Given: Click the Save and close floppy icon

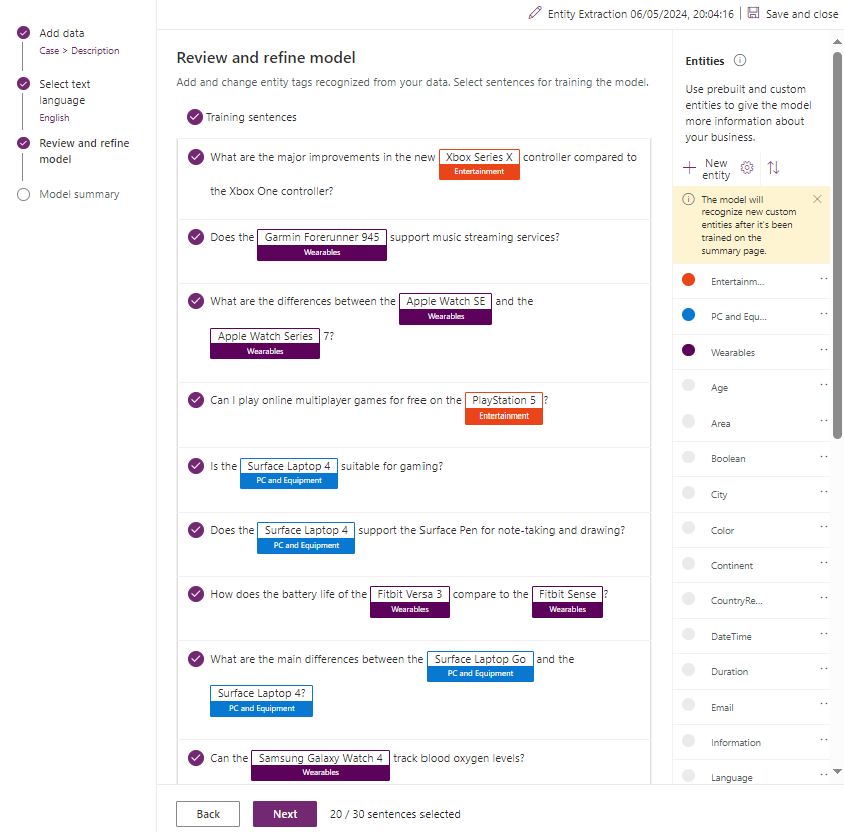Looking at the screenshot, I should point(754,13).
